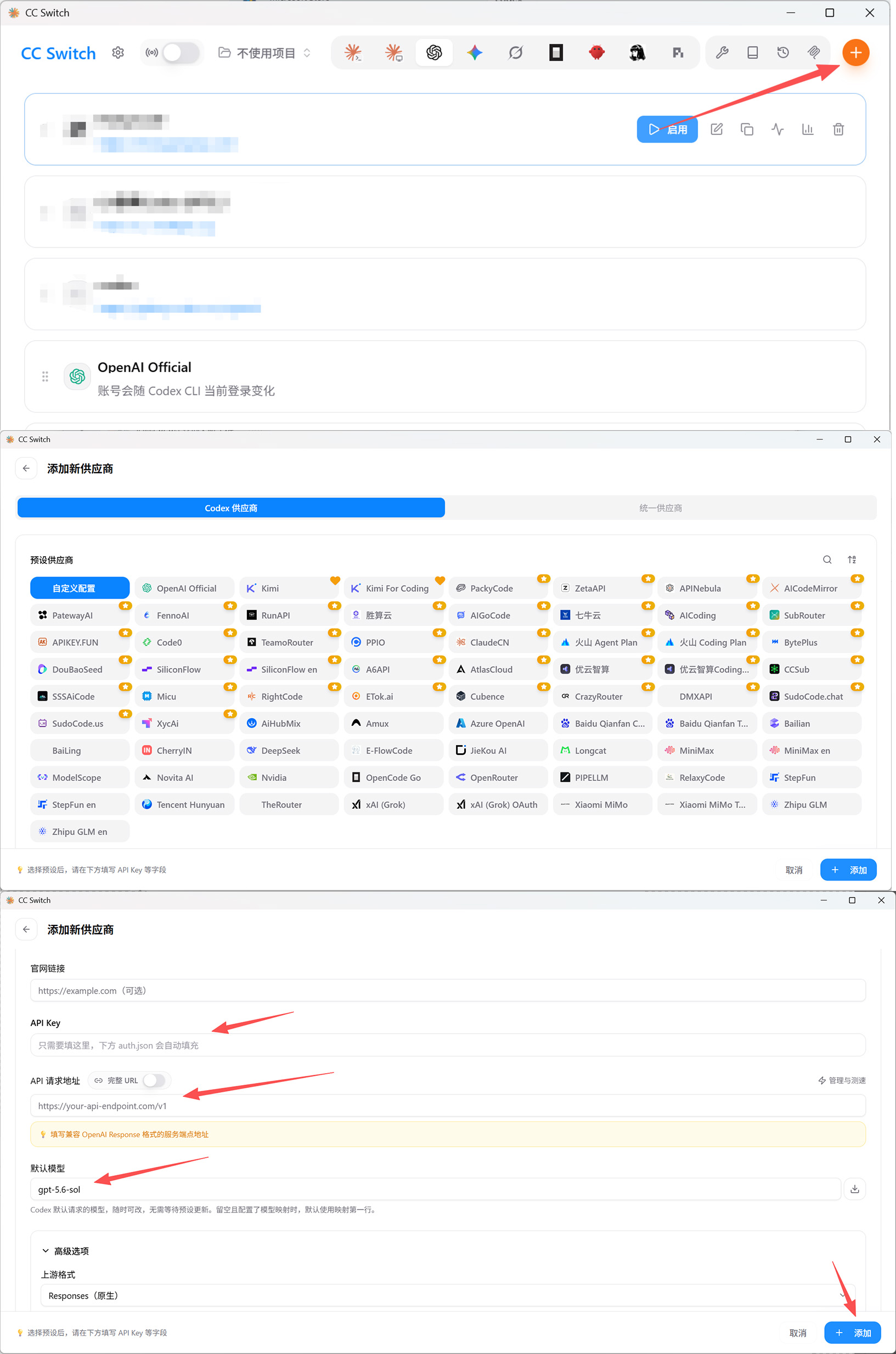Click the blue 启用 button
Screen dimensions: 896x1354
[x=667, y=129]
